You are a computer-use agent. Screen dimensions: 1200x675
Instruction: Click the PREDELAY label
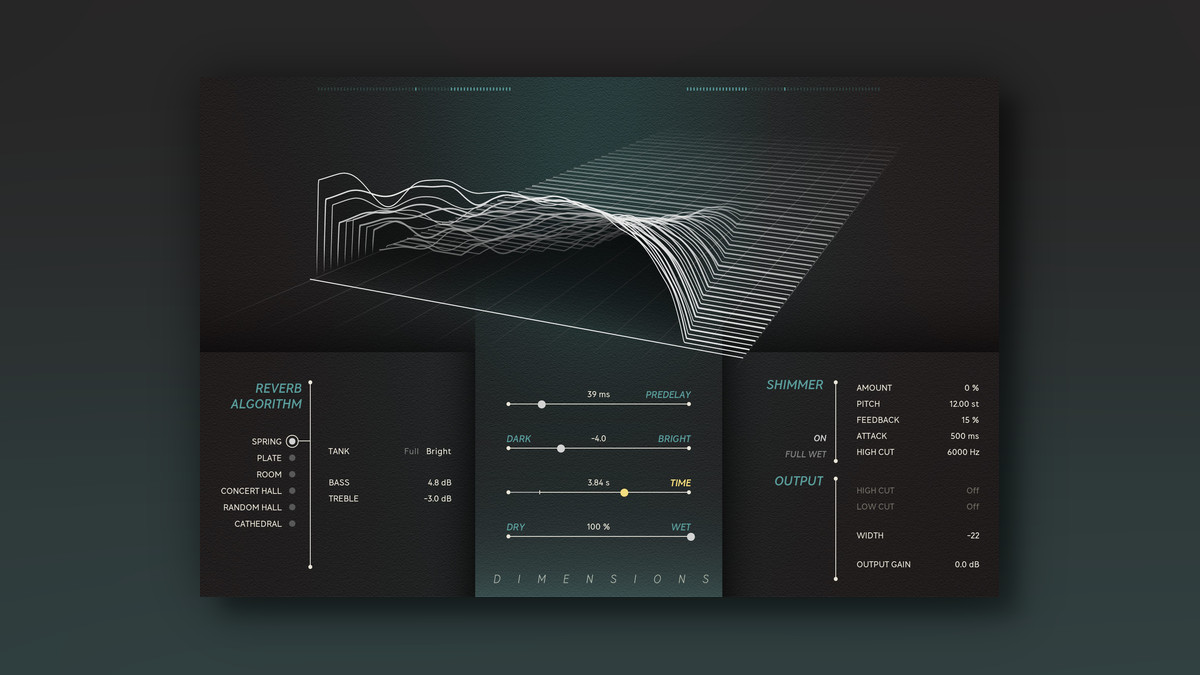(668, 394)
